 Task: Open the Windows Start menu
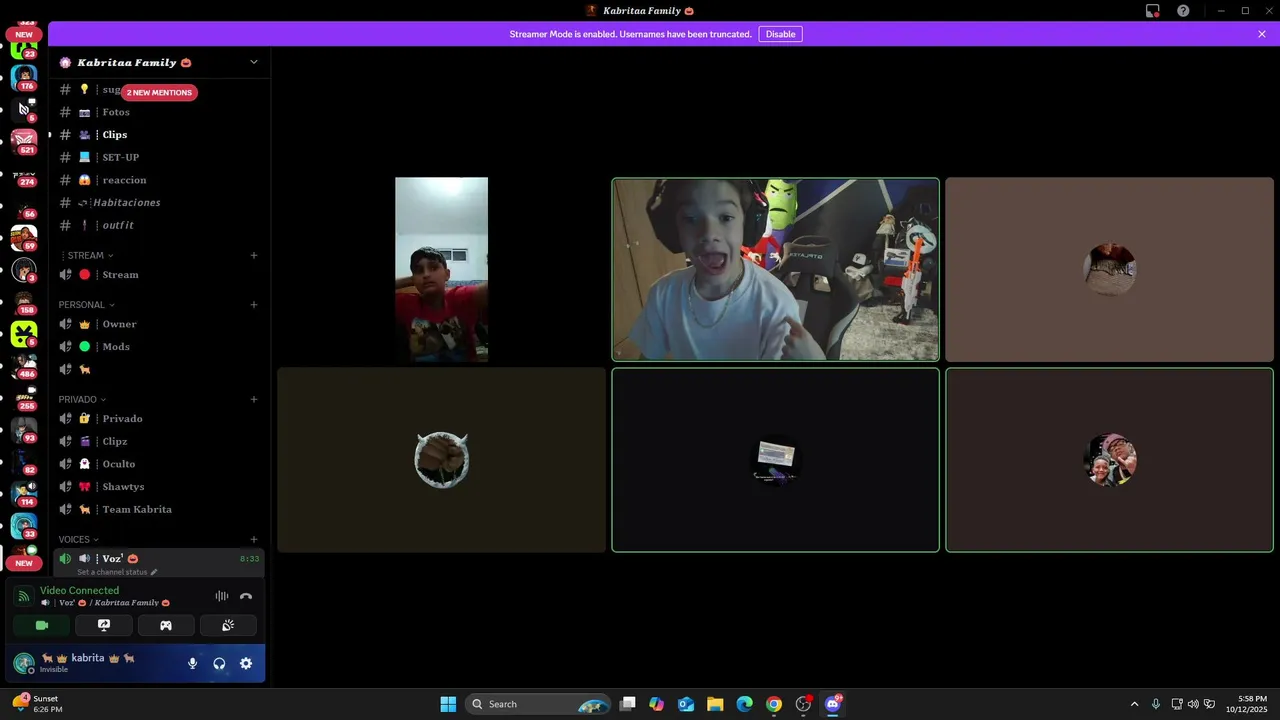pyautogui.click(x=448, y=704)
